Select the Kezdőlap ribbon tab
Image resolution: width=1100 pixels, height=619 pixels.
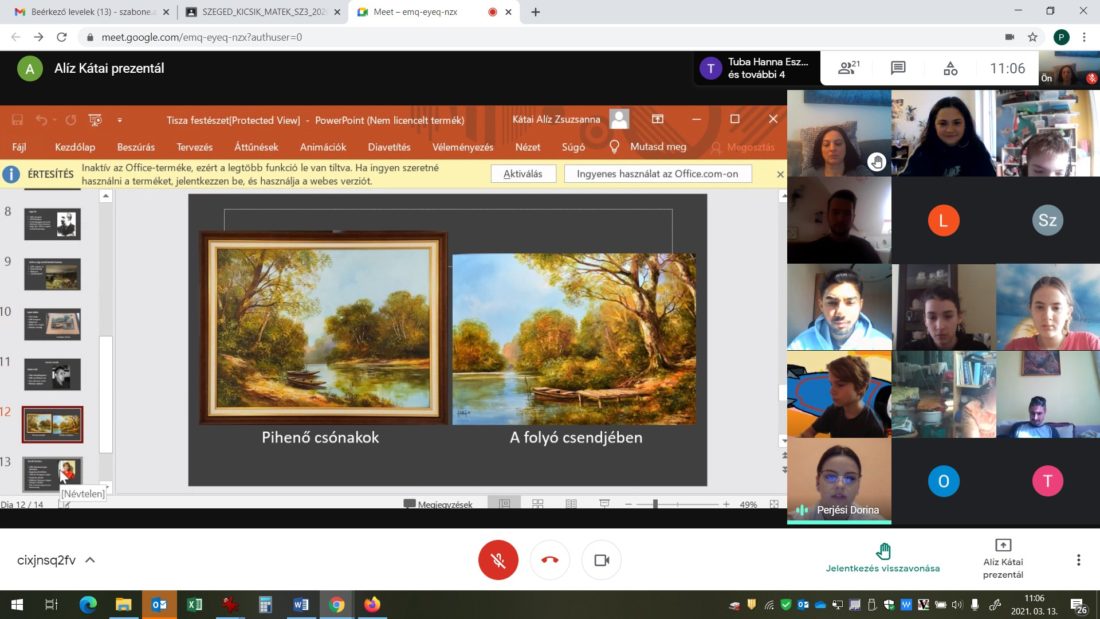click(75, 147)
